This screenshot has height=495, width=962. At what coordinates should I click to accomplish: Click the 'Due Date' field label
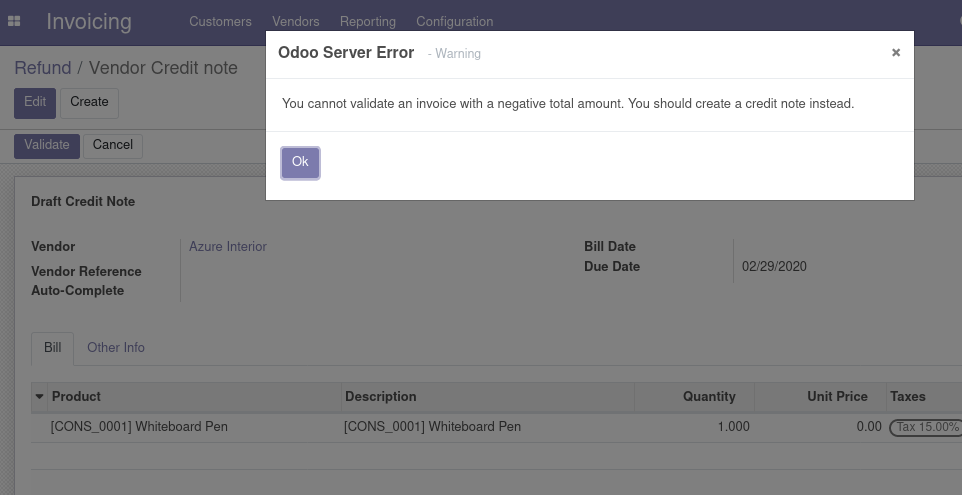(x=612, y=267)
